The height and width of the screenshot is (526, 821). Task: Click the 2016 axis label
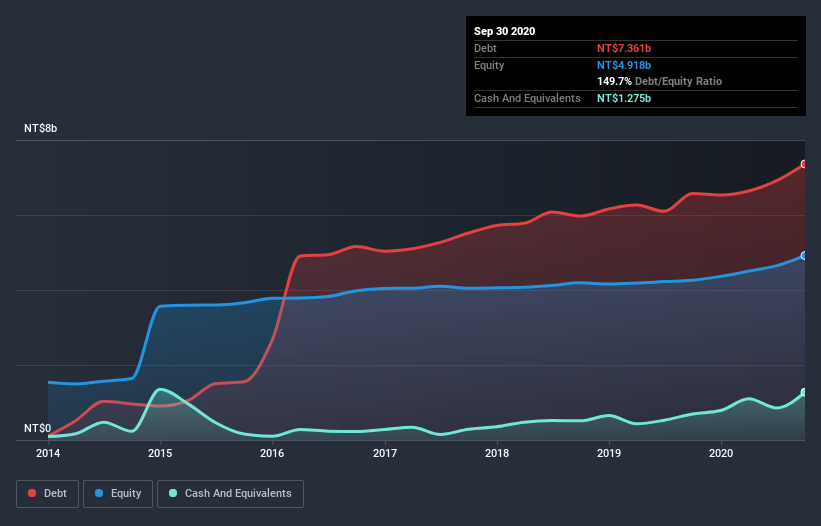tap(272, 453)
